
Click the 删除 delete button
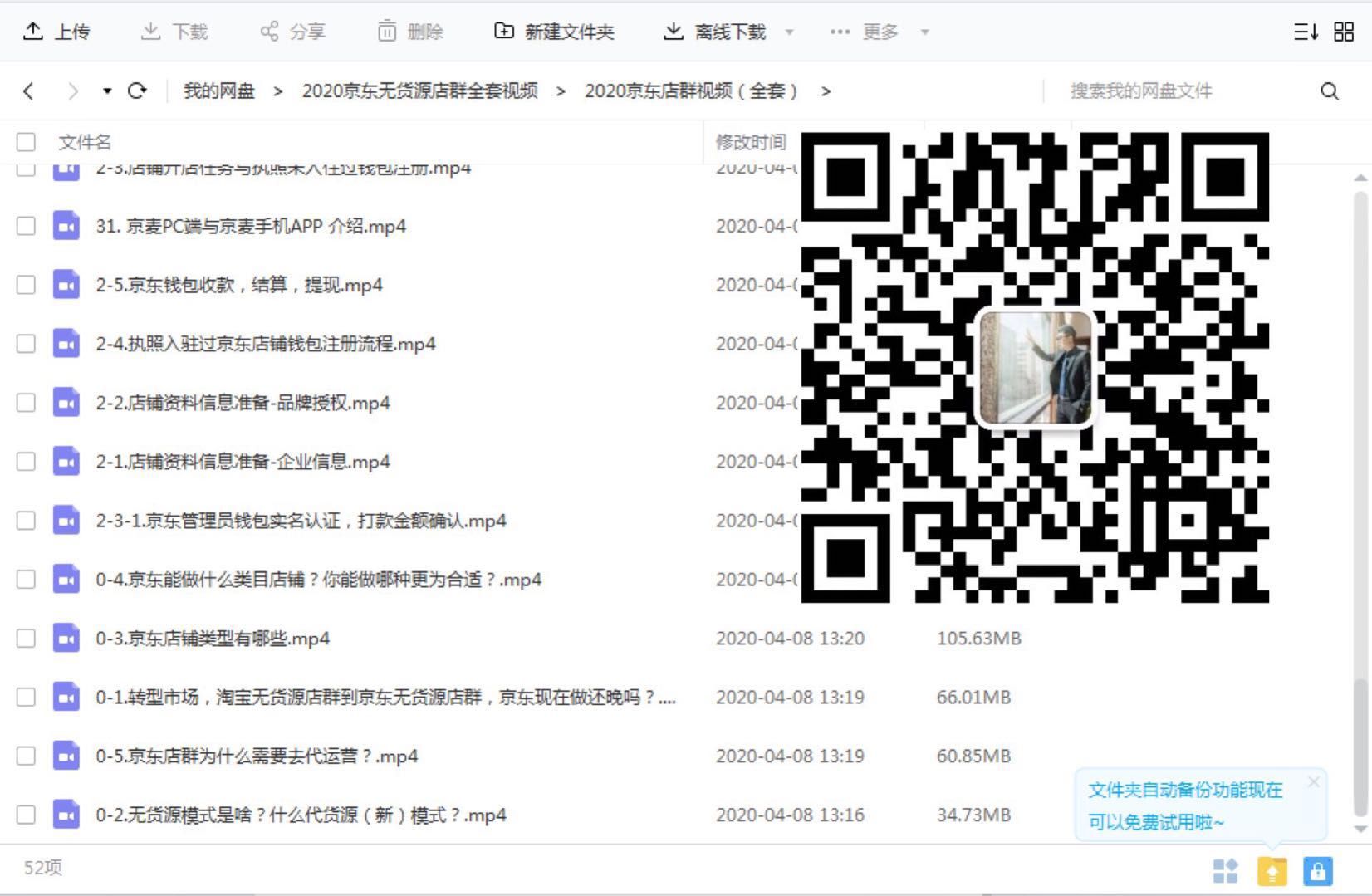pos(410,32)
